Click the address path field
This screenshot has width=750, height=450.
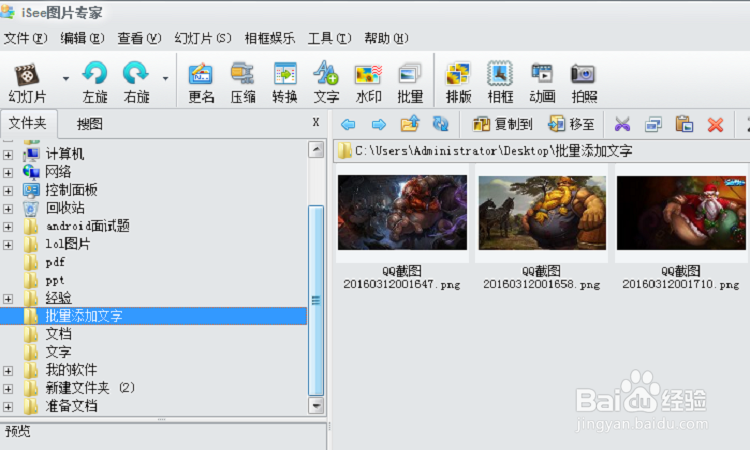pyautogui.click(x=541, y=151)
